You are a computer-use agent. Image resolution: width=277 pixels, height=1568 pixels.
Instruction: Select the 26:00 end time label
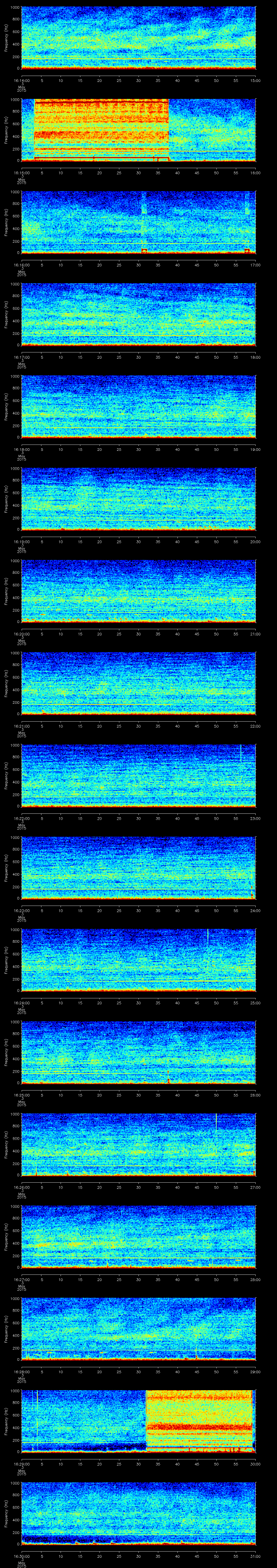point(256,1095)
